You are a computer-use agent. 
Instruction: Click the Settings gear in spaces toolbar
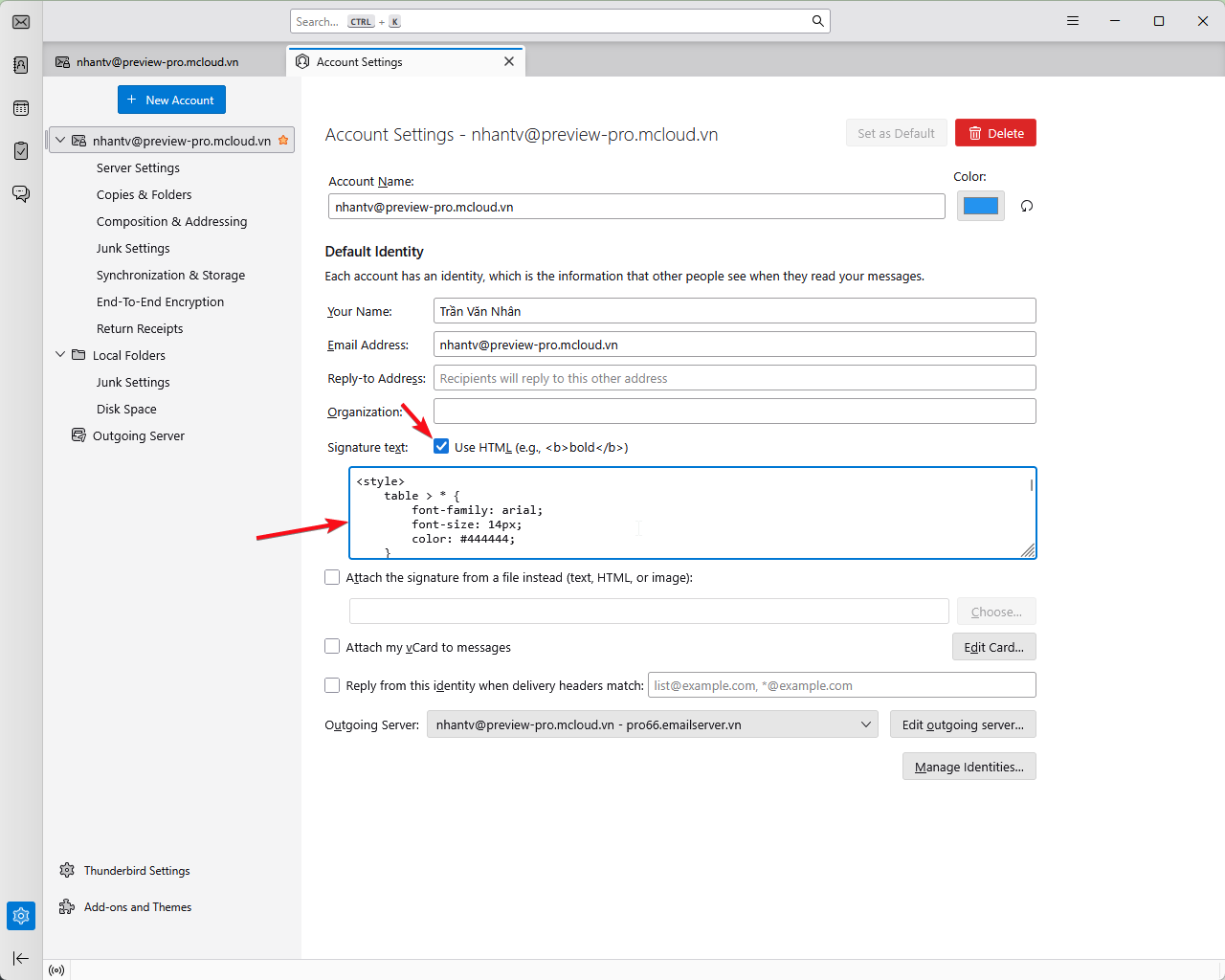21,916
